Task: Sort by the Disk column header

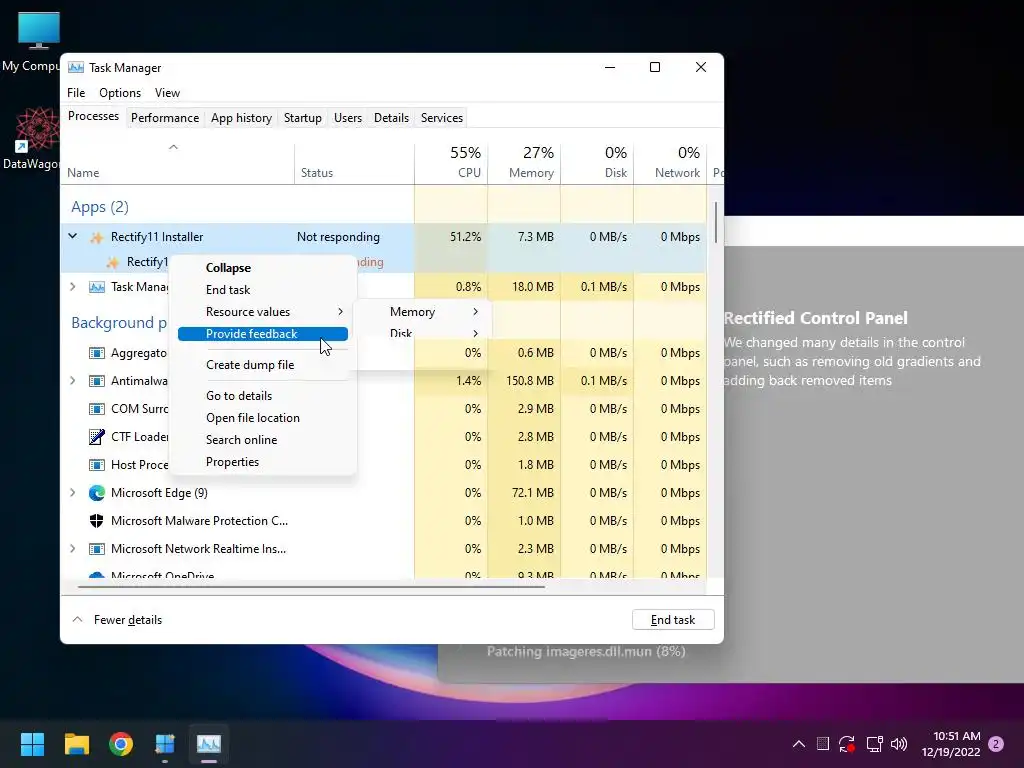Action: pyautogui.click(x=598, y=163)
